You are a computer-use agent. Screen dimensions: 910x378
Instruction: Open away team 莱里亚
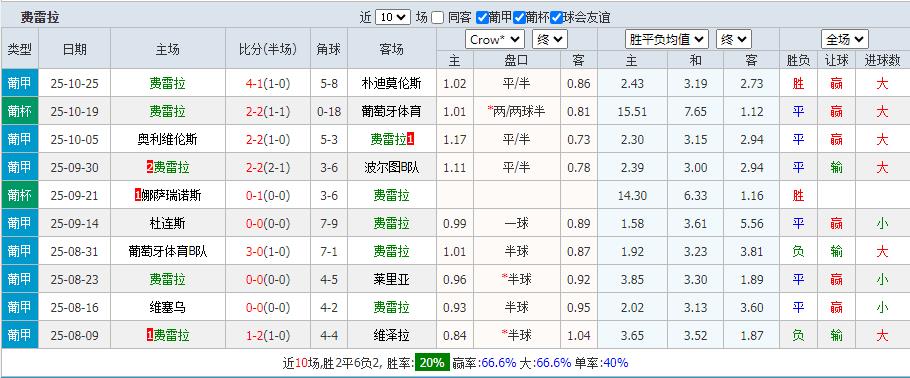coord(391,279)
